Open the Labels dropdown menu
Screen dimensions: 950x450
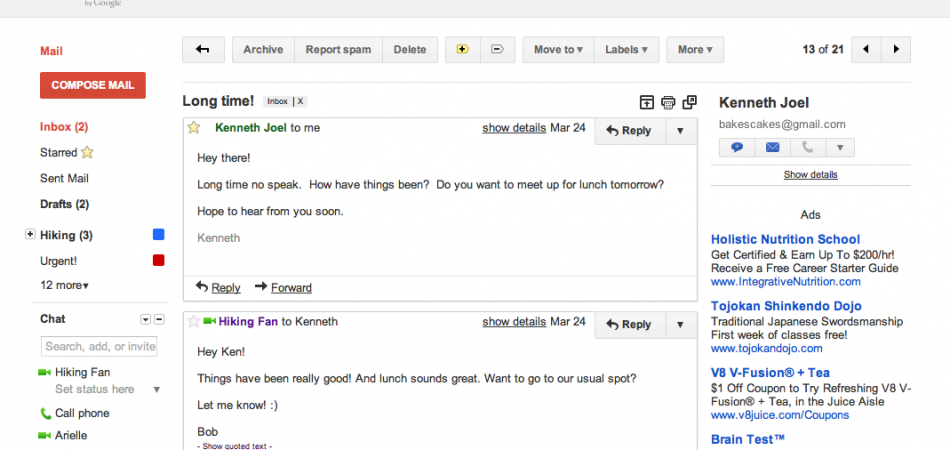(626, 50)
